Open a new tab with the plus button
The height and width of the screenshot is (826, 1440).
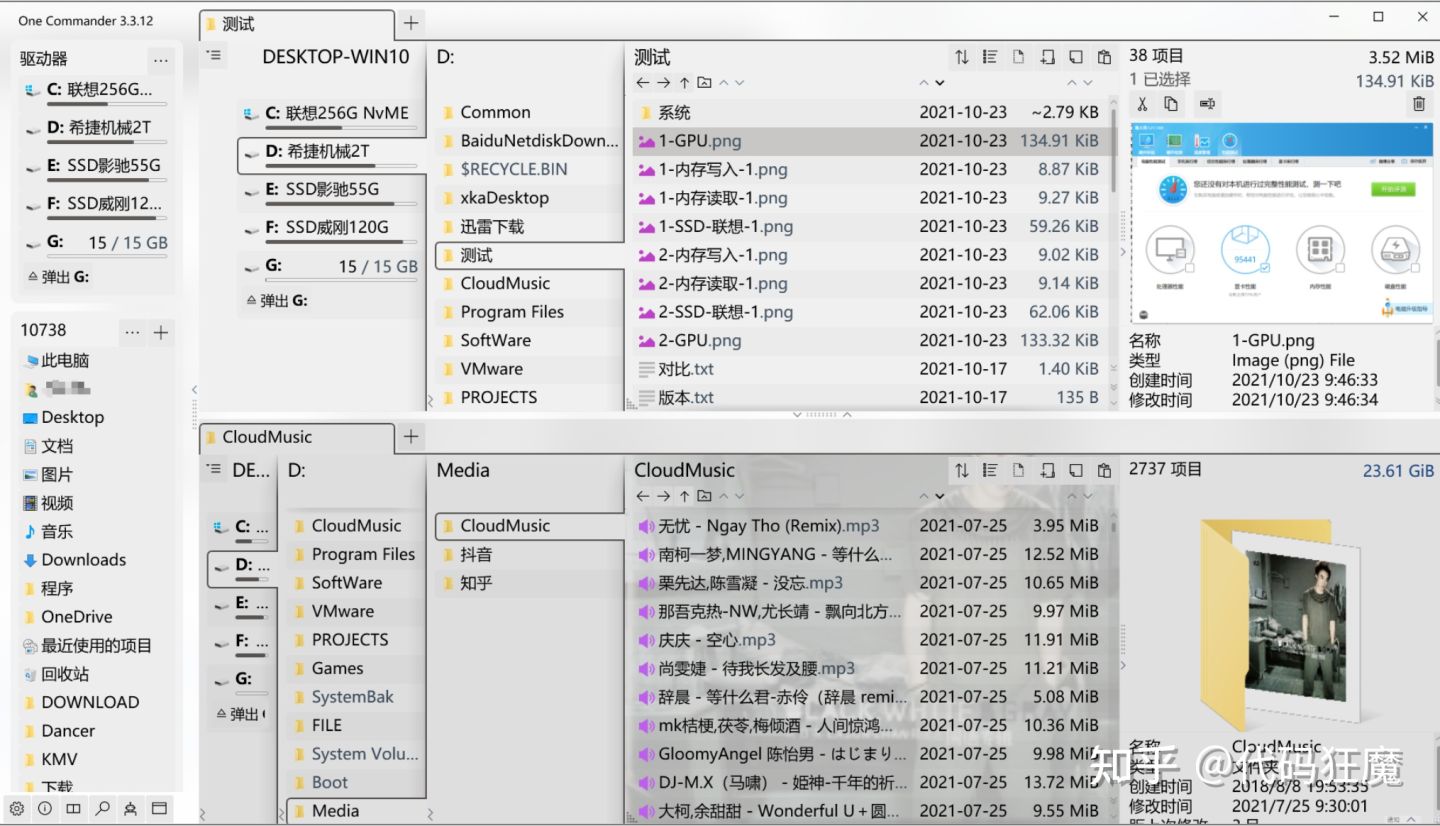(x=410, y=22)
